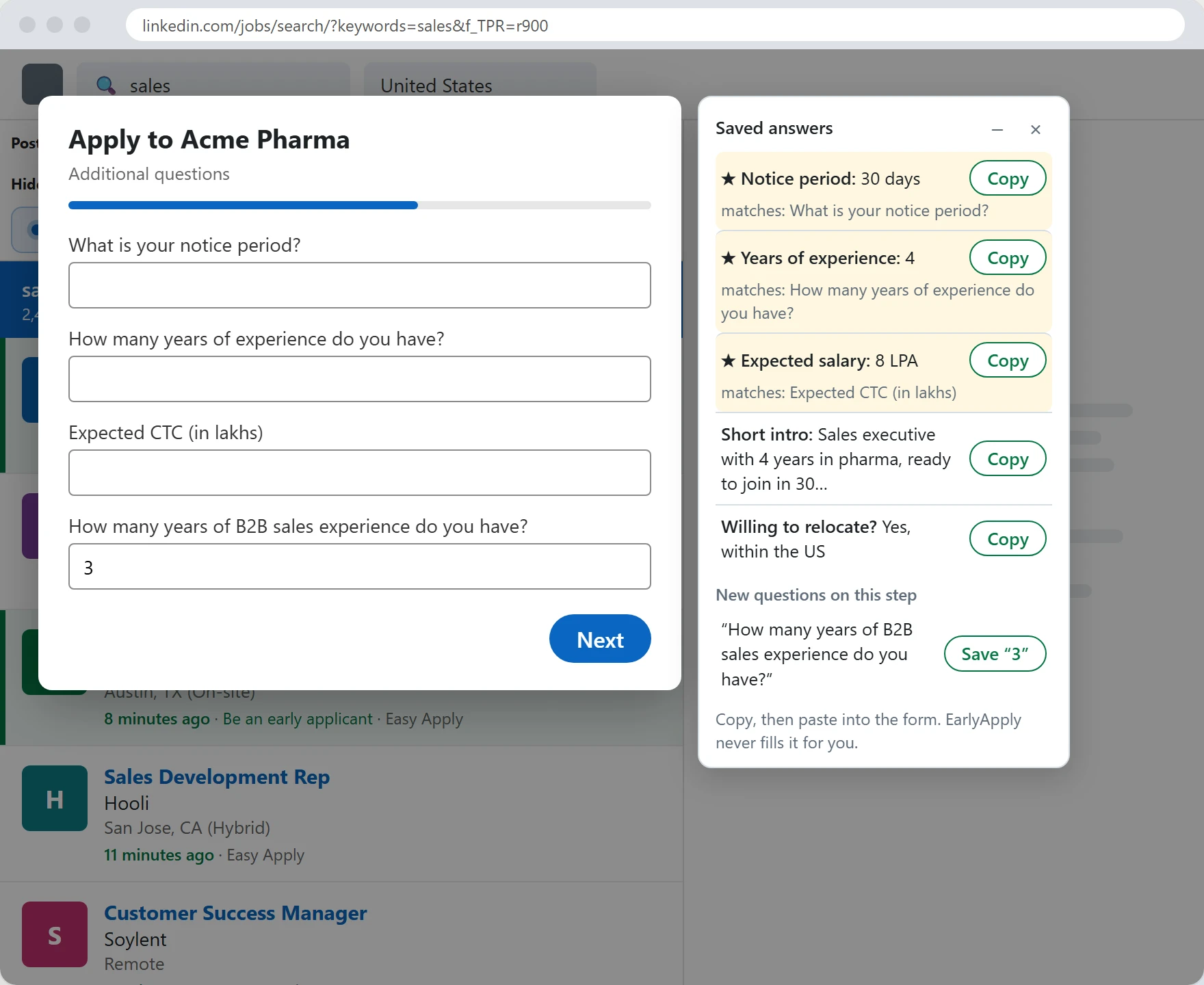Click the application progress bar
Image resolution: width=1204 pixels, height=985 pixels.
360,205
